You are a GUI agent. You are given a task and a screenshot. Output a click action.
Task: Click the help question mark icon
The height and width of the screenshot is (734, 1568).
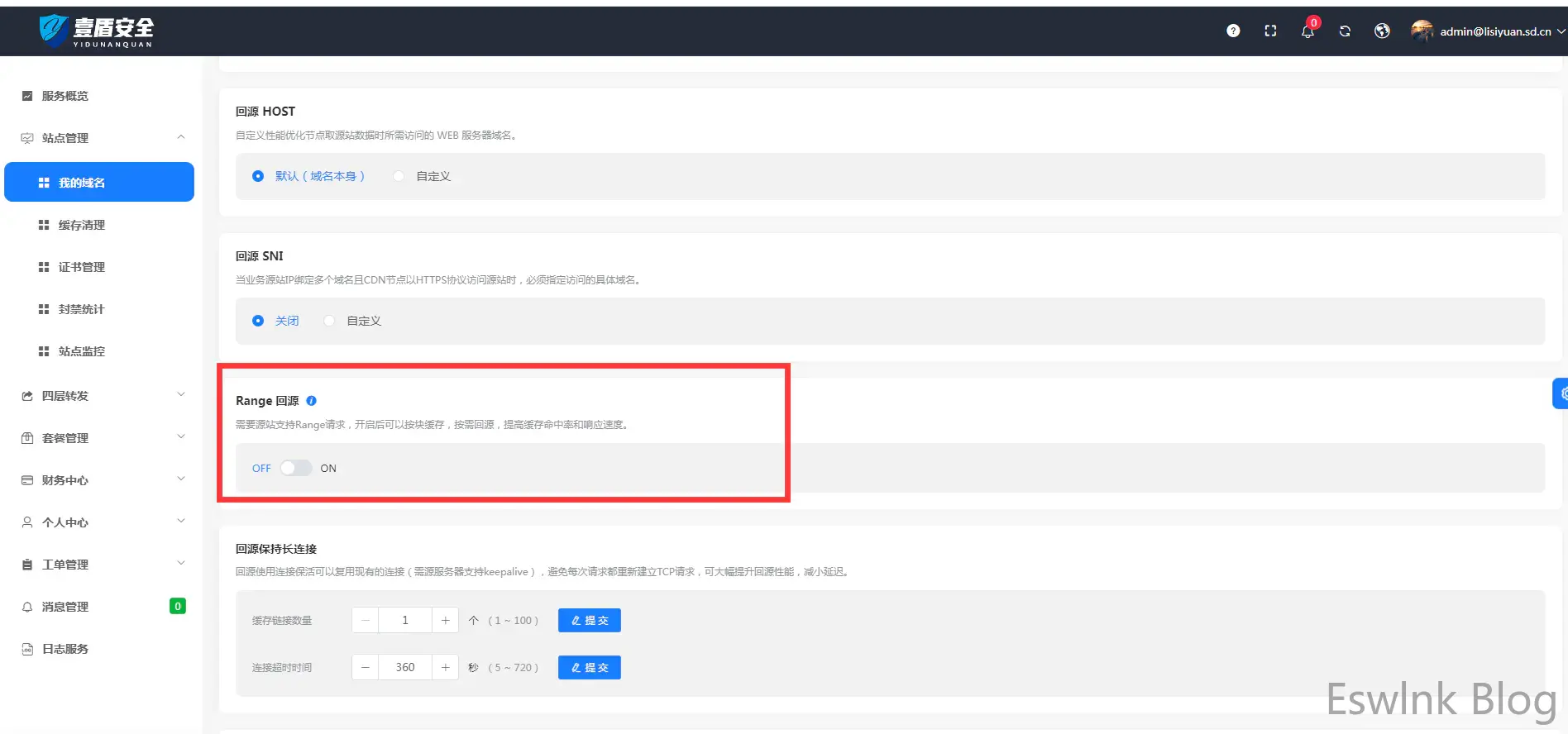1233,31
